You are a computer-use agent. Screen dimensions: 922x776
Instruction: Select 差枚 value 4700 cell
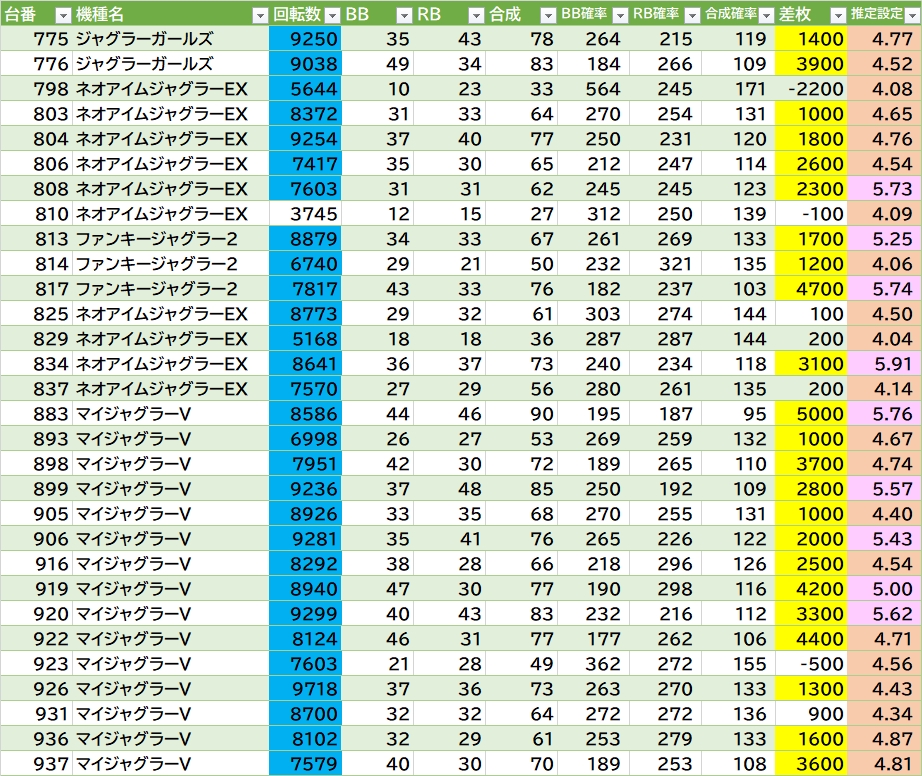[811, 289]
